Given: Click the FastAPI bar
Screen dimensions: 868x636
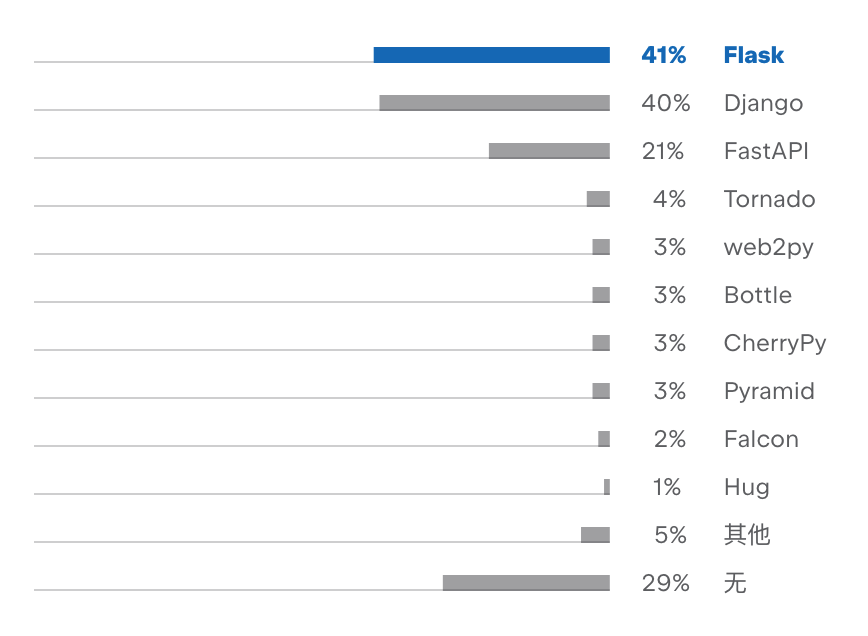Looking at the screenshot, I should pyautogui.click(x=549, y=151).
